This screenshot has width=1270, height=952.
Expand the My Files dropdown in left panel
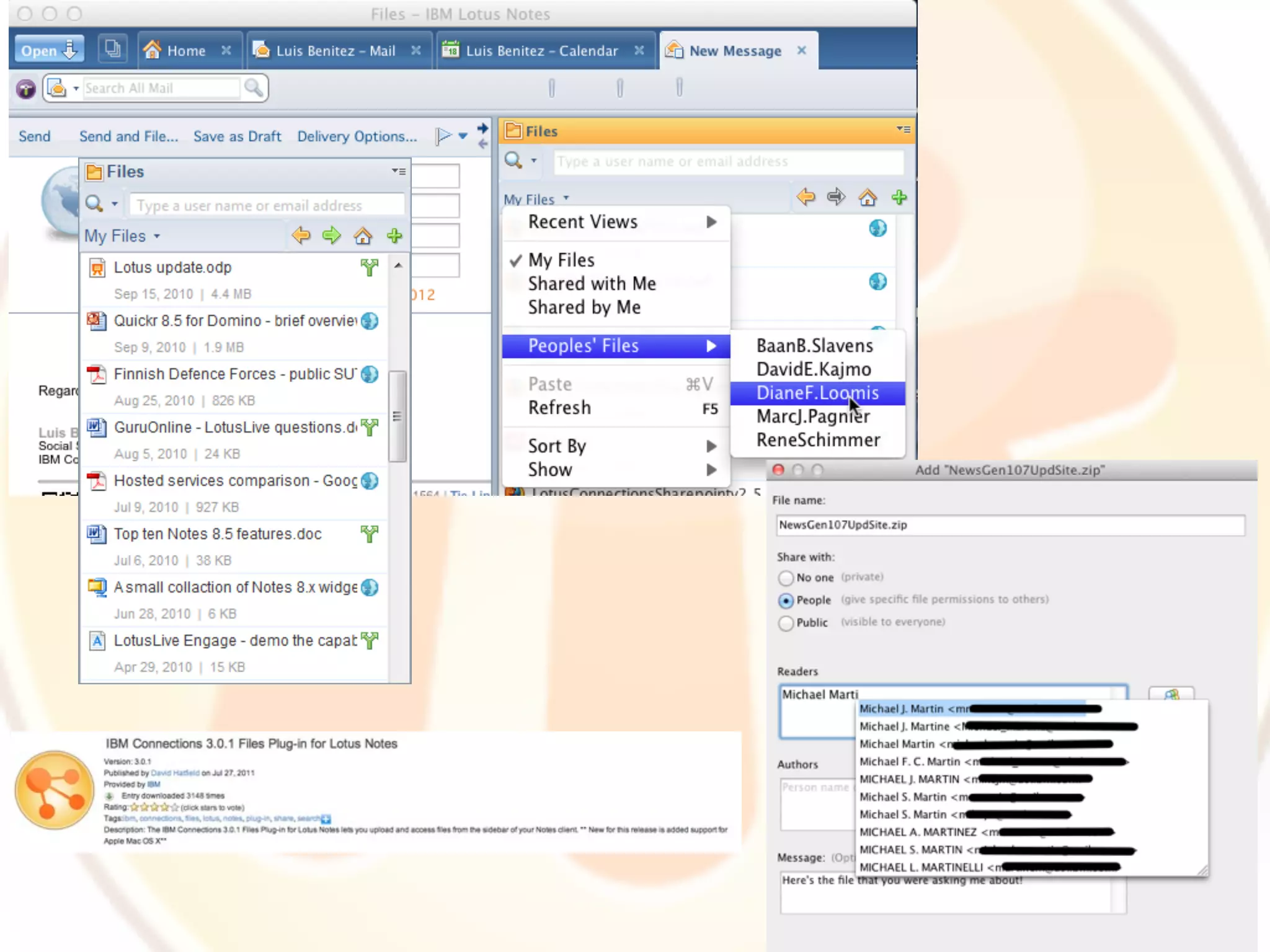[123, 236]
